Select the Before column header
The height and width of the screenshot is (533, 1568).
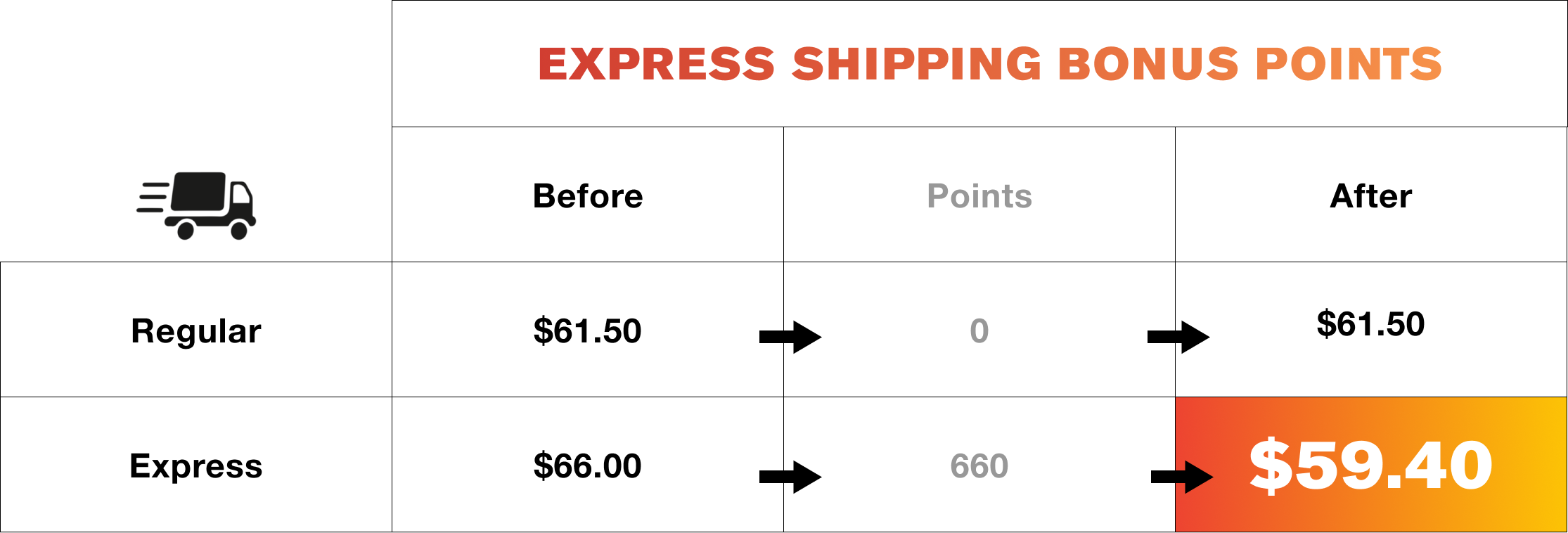click(x=588, y=196)
